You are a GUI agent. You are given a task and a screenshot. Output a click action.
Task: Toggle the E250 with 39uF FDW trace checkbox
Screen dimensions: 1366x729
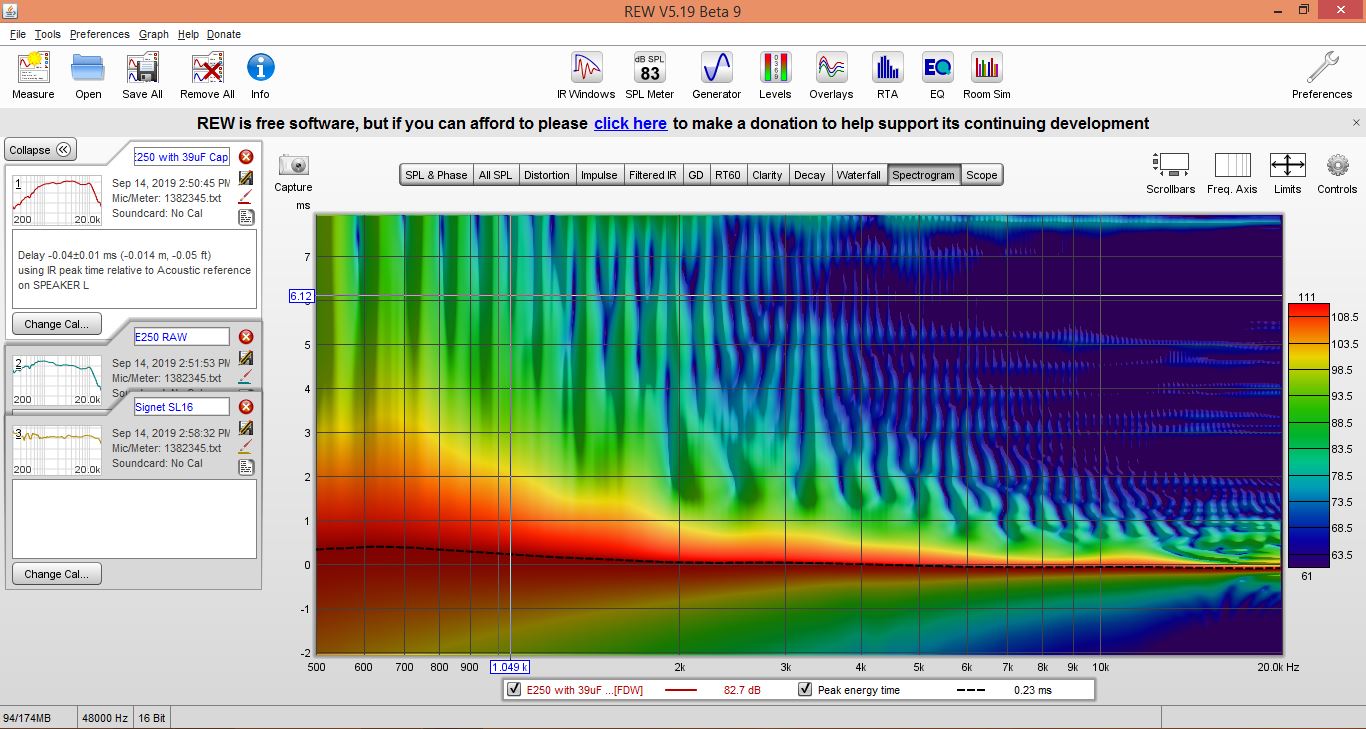pyautogui.click(x=514, y=690)
